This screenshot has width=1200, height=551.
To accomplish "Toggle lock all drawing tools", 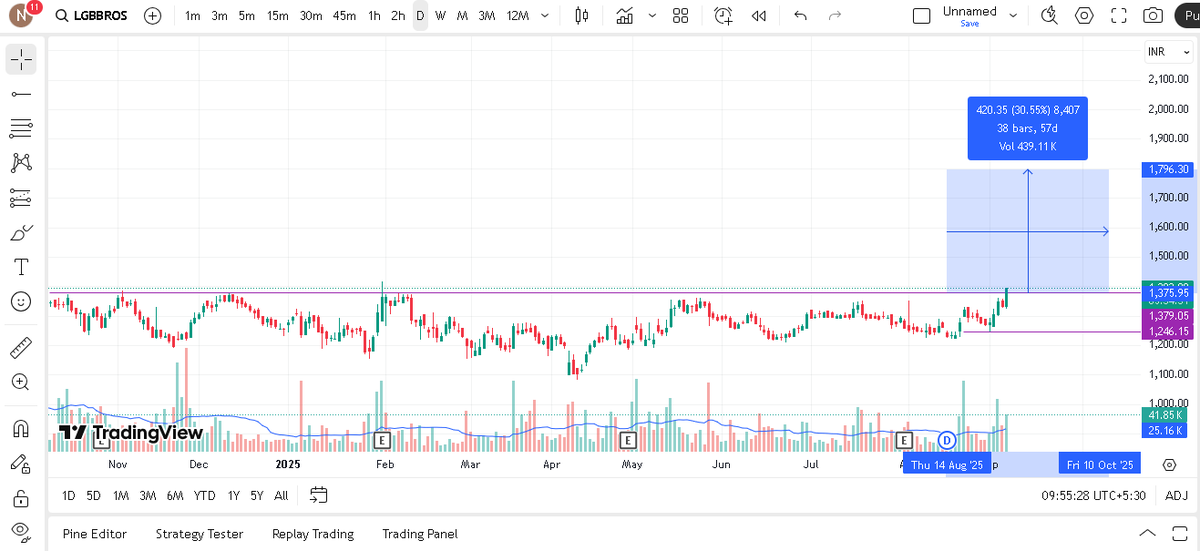I will pos(21,497).
